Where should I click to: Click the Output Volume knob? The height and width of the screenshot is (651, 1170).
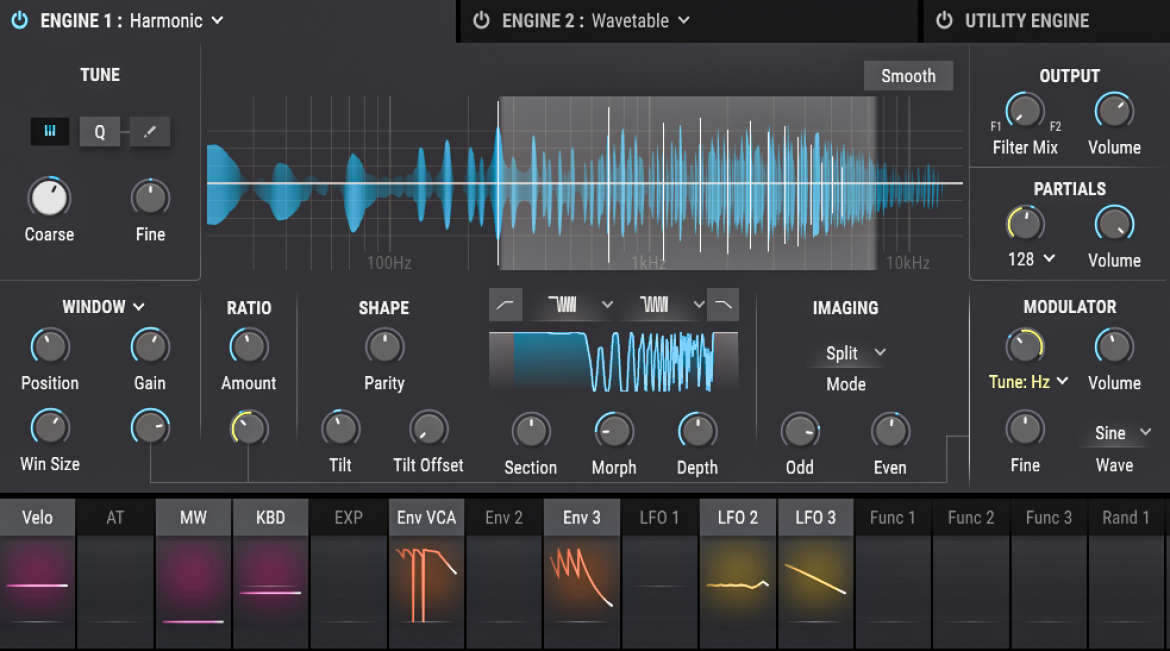1113,110
